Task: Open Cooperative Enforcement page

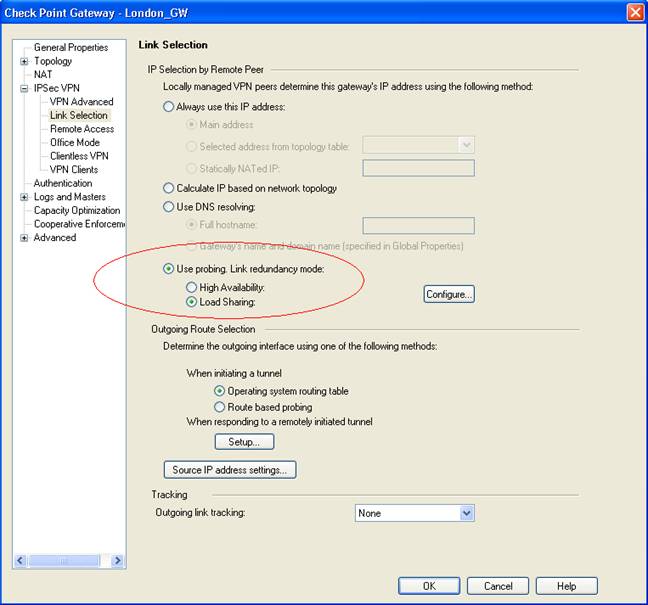Action: coord(79,224)
